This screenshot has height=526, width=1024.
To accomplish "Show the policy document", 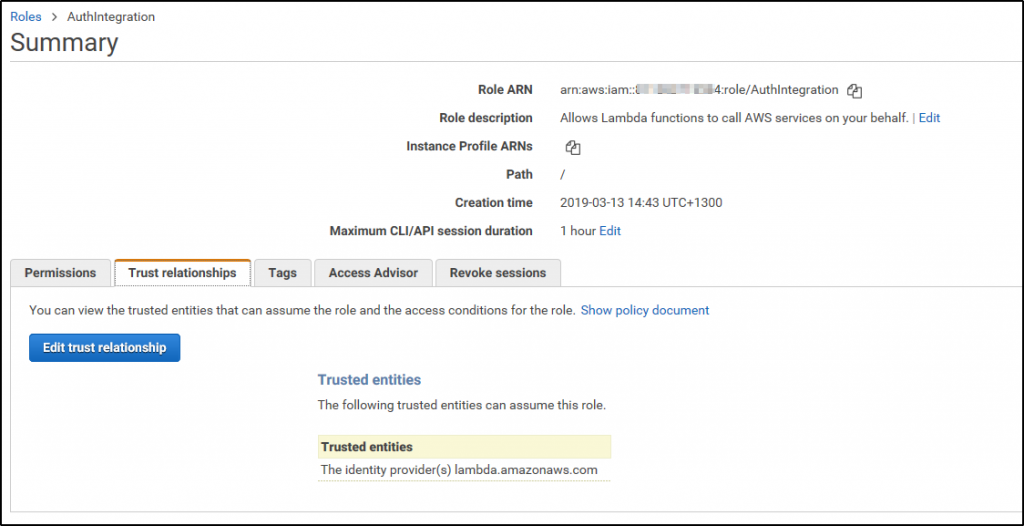I will (645, 311).
